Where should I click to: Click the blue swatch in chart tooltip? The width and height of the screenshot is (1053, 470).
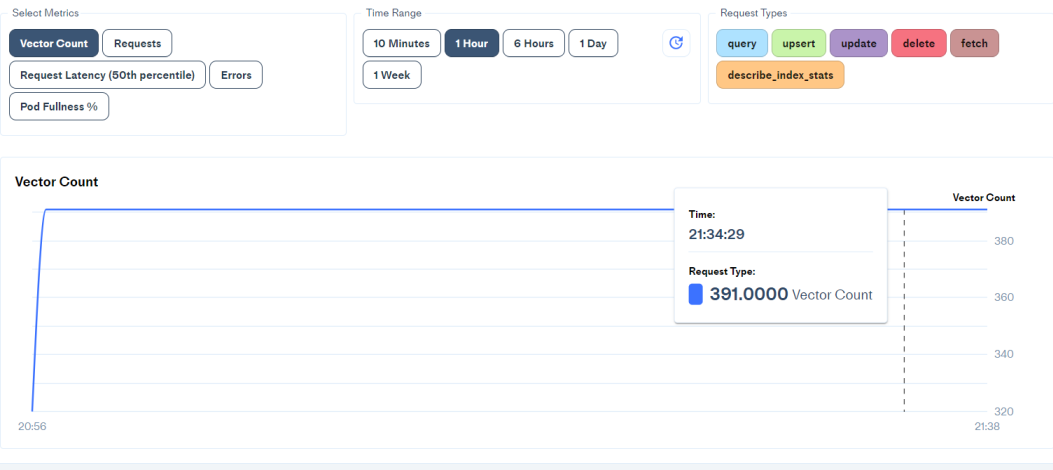point(696,294)
